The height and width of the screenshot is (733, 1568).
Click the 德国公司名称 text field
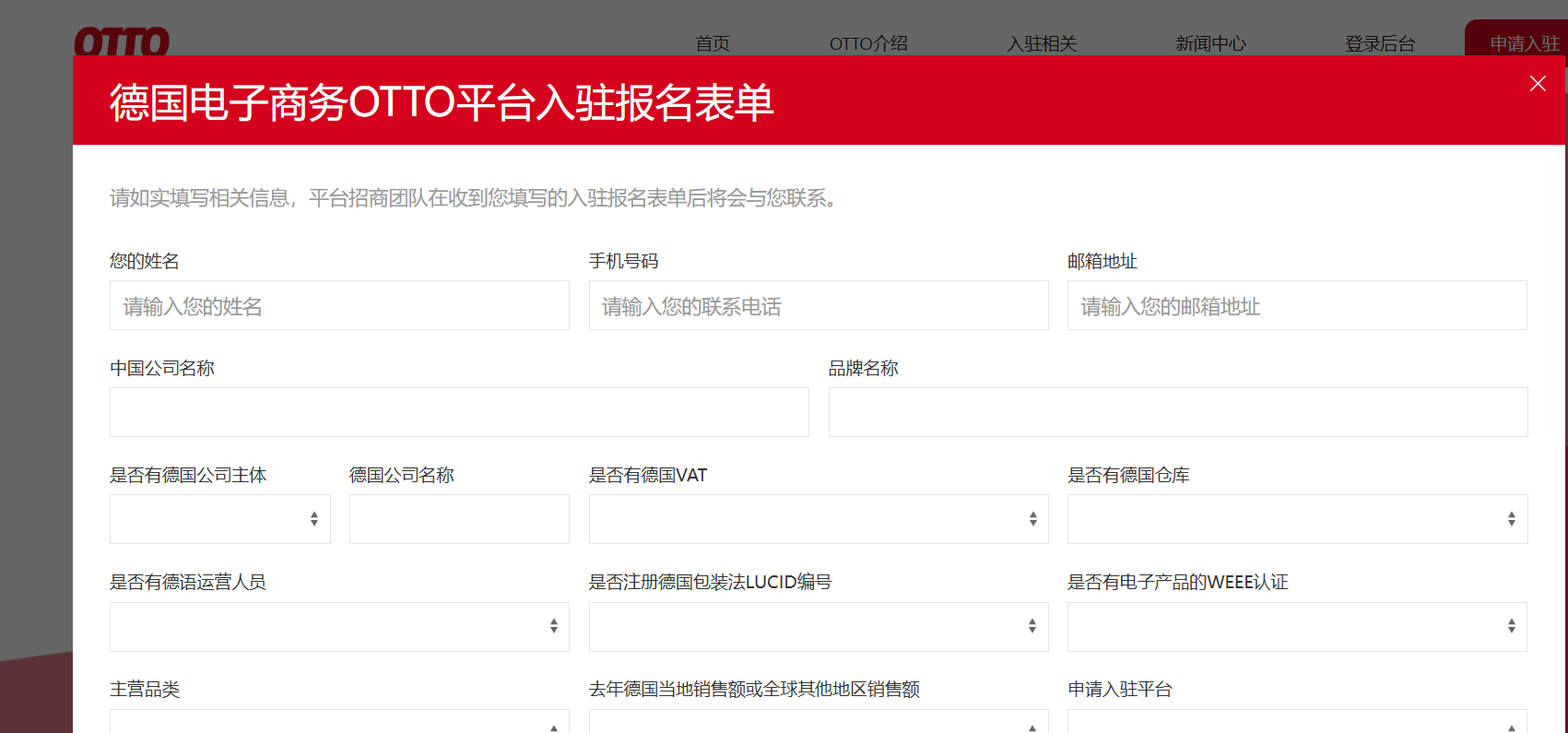click(459, 519)
